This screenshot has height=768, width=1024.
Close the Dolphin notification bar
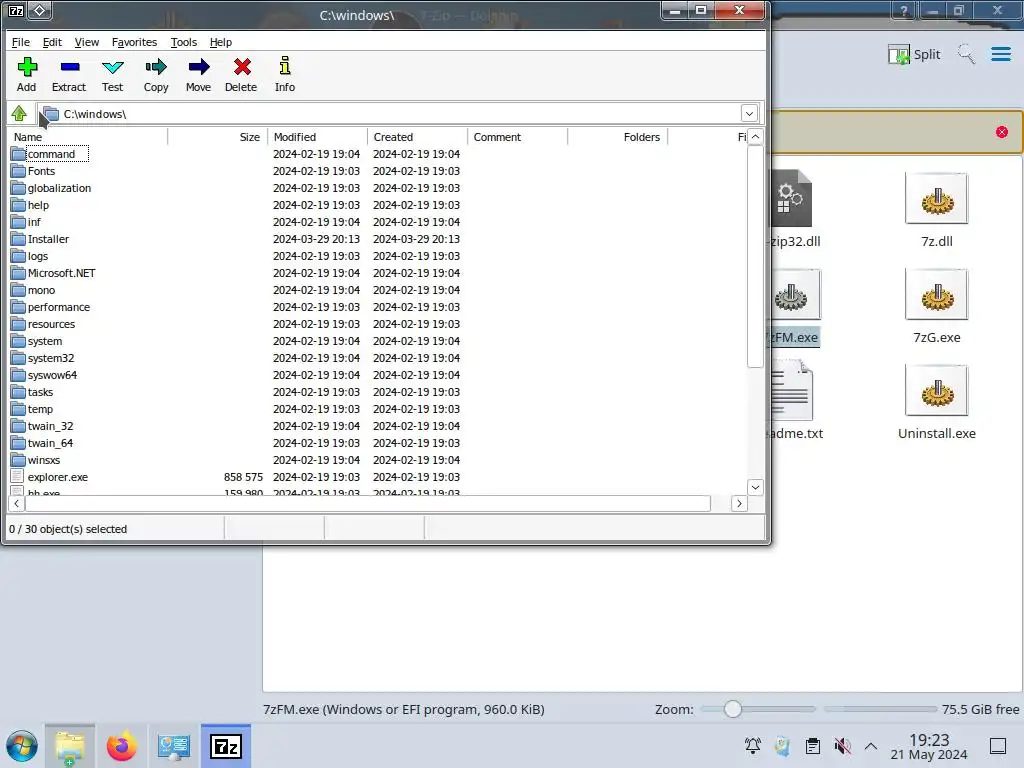pos(1002,132)
